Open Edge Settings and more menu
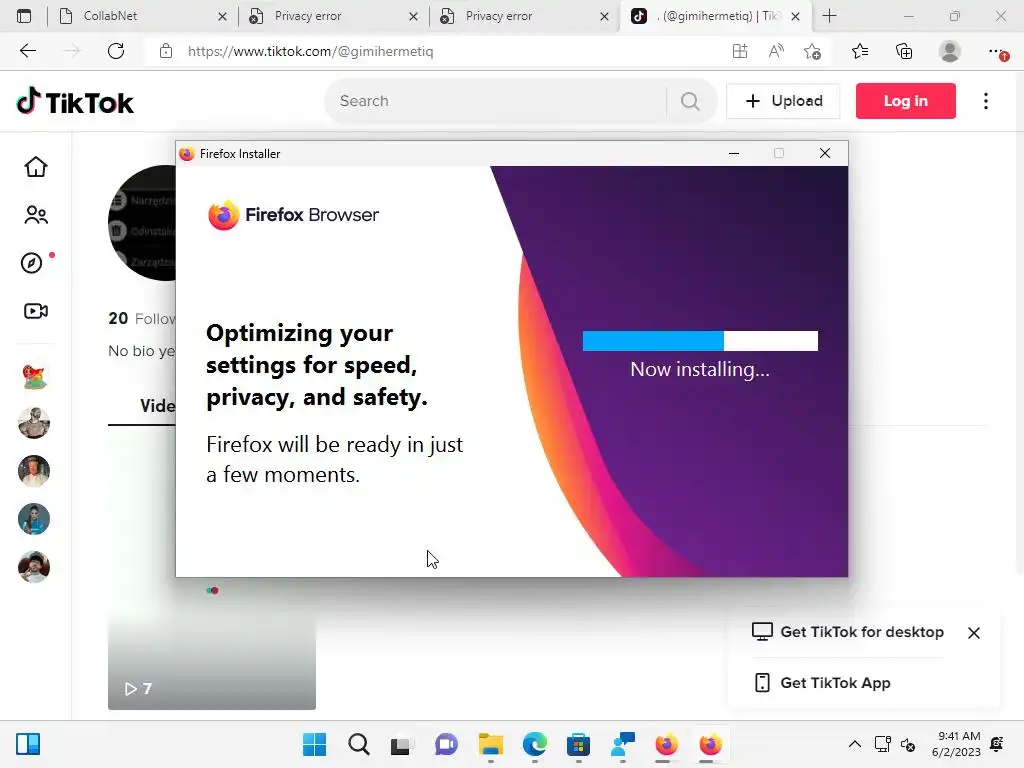The height and width of the screenshot is (768, 1024). 997,51
